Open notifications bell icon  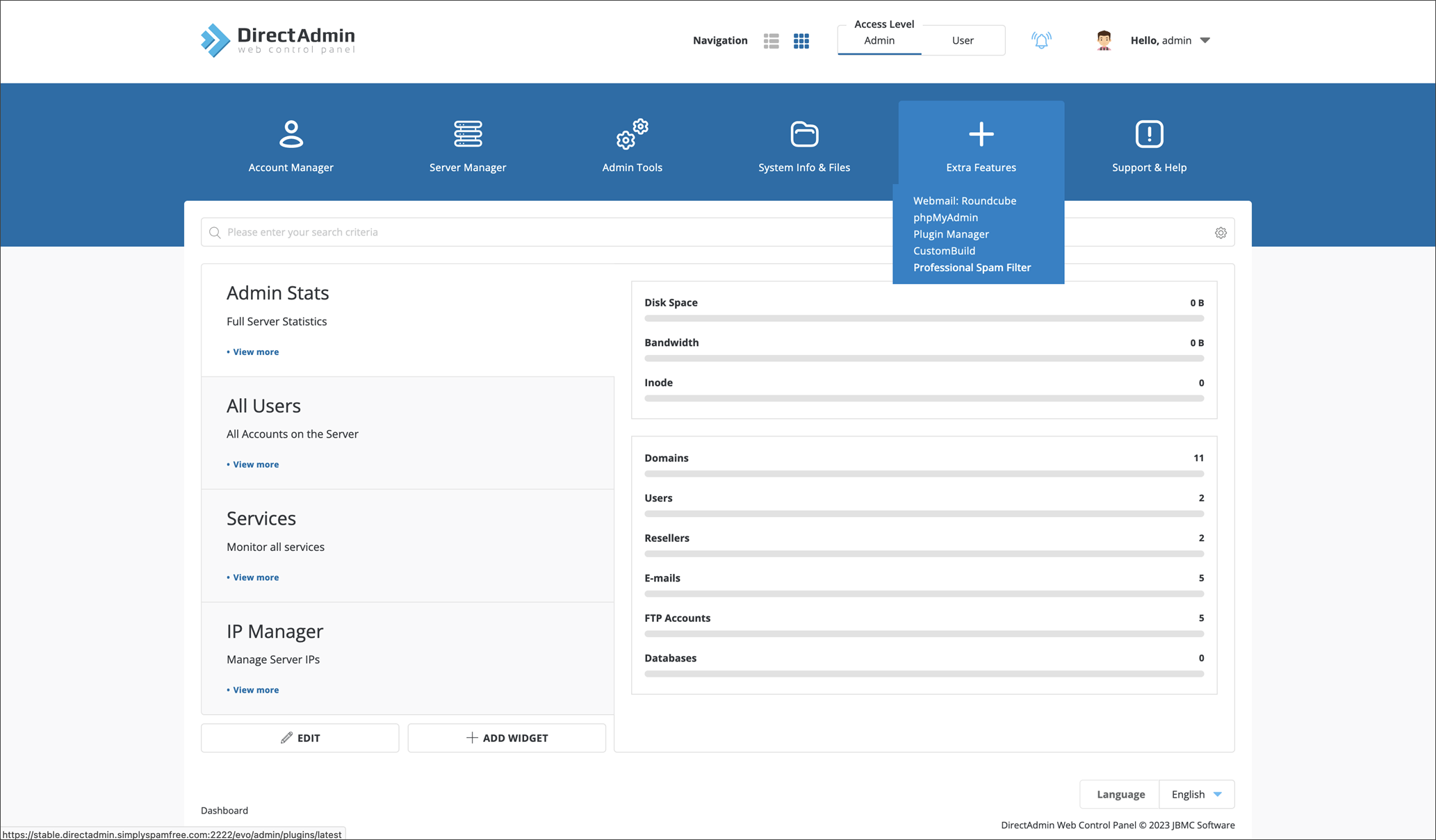[x=1041, y=40]
